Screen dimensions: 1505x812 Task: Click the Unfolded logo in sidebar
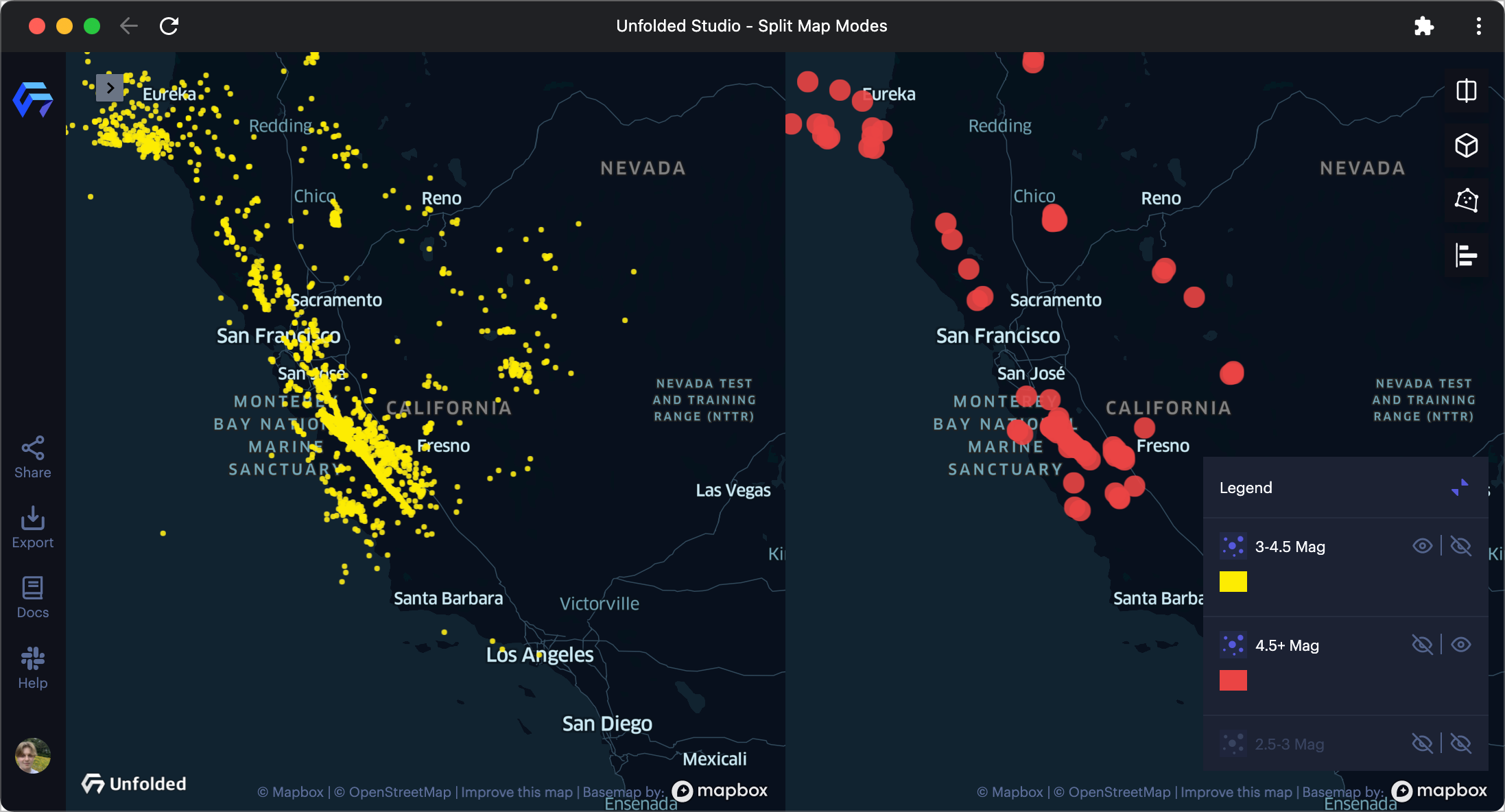33,99
